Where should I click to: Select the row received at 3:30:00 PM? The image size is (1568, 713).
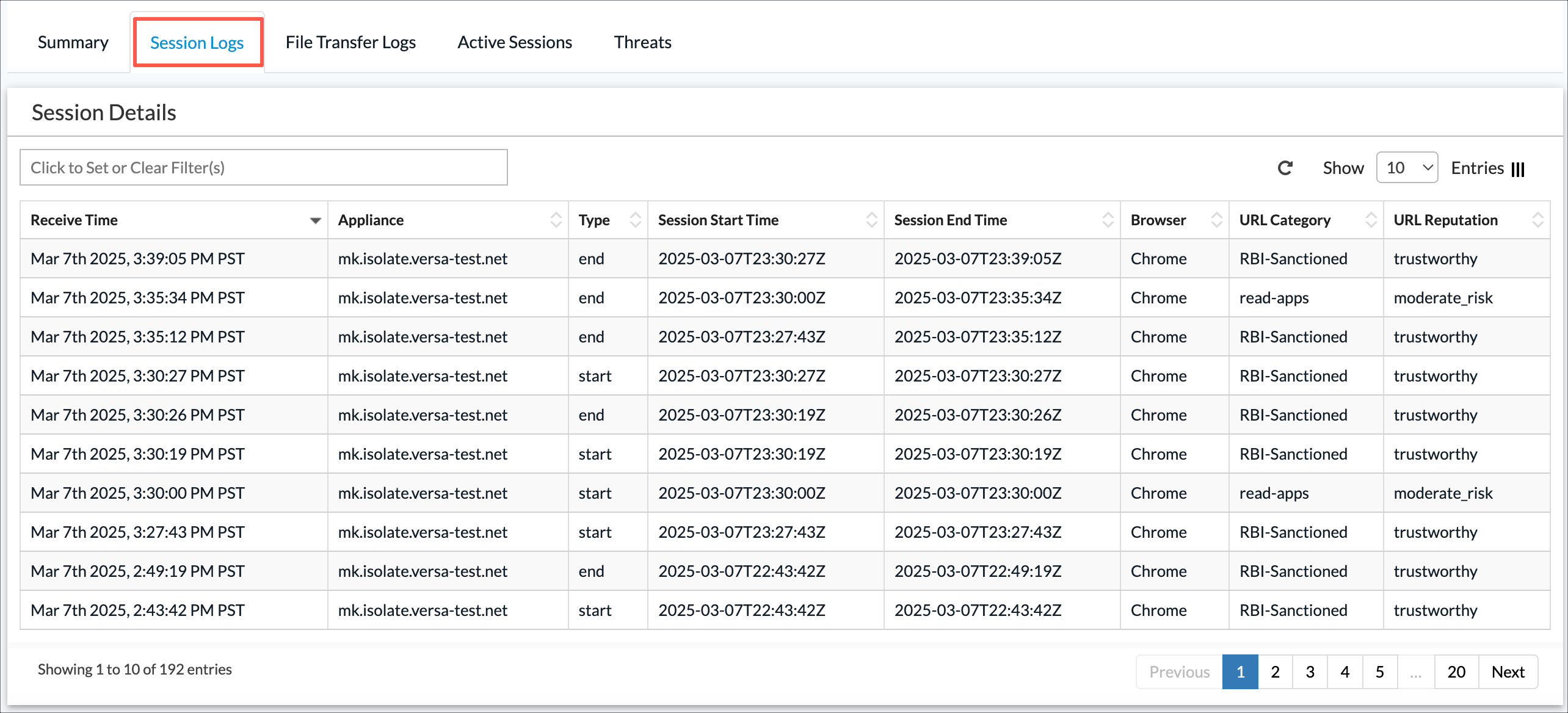coord(785,493)
